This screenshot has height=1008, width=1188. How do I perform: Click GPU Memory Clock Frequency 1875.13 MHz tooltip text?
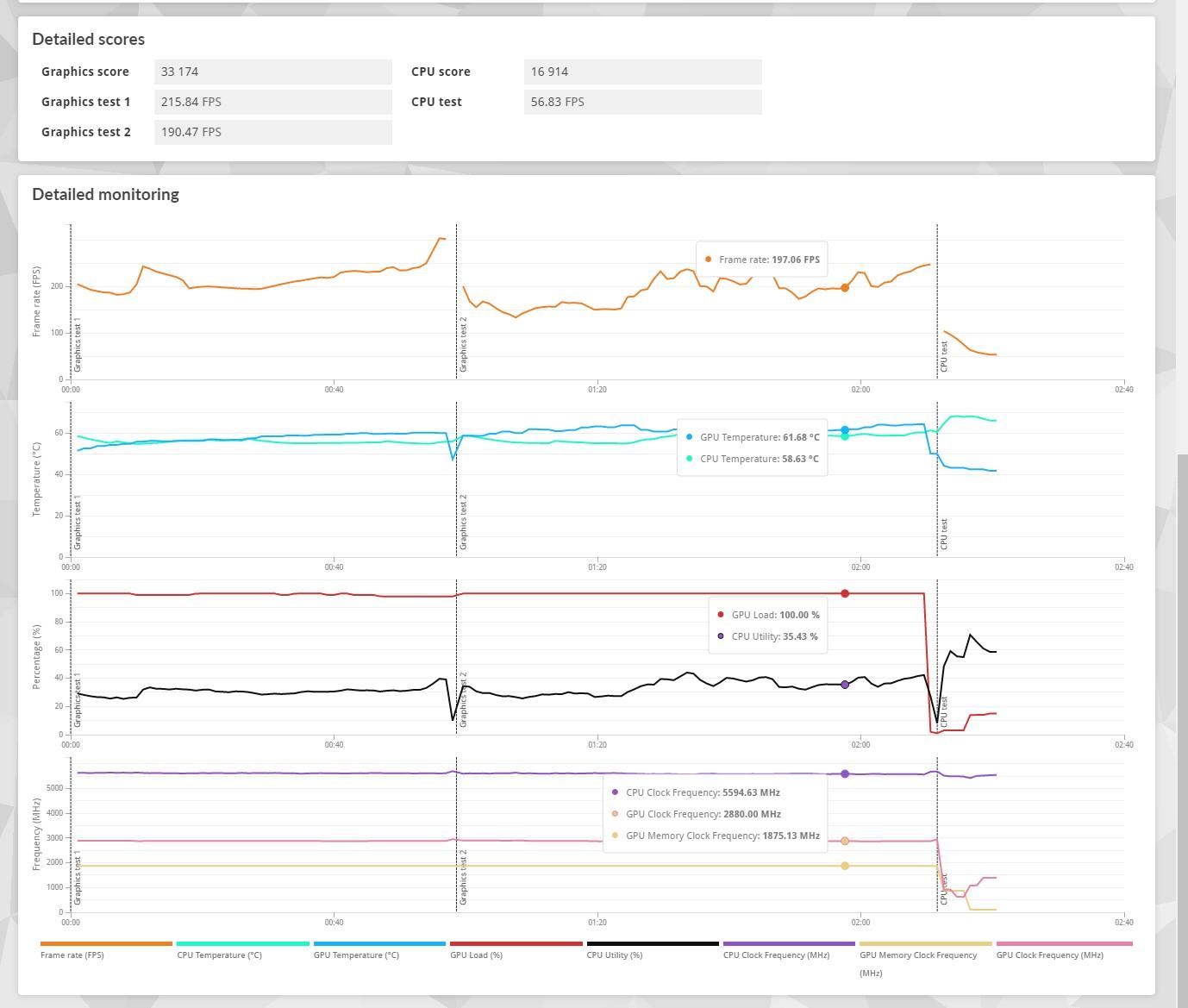pos(722,836)
